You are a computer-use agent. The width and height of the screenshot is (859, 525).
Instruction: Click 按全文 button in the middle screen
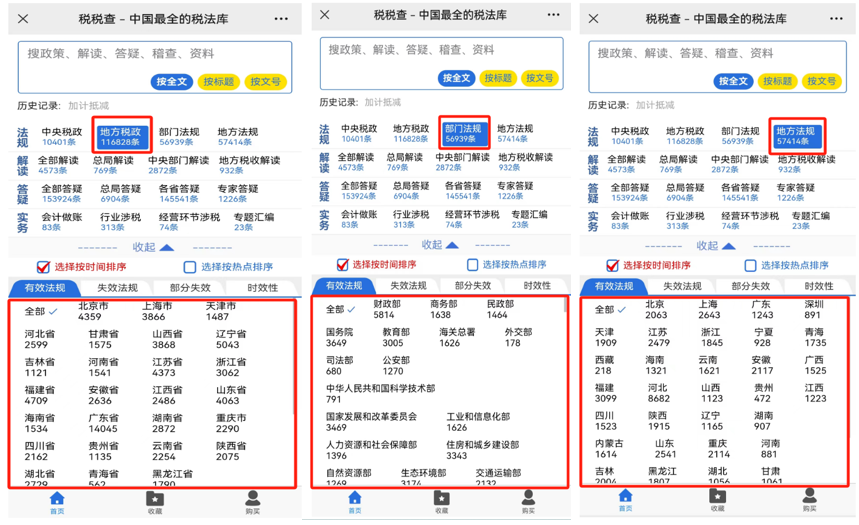456,78
